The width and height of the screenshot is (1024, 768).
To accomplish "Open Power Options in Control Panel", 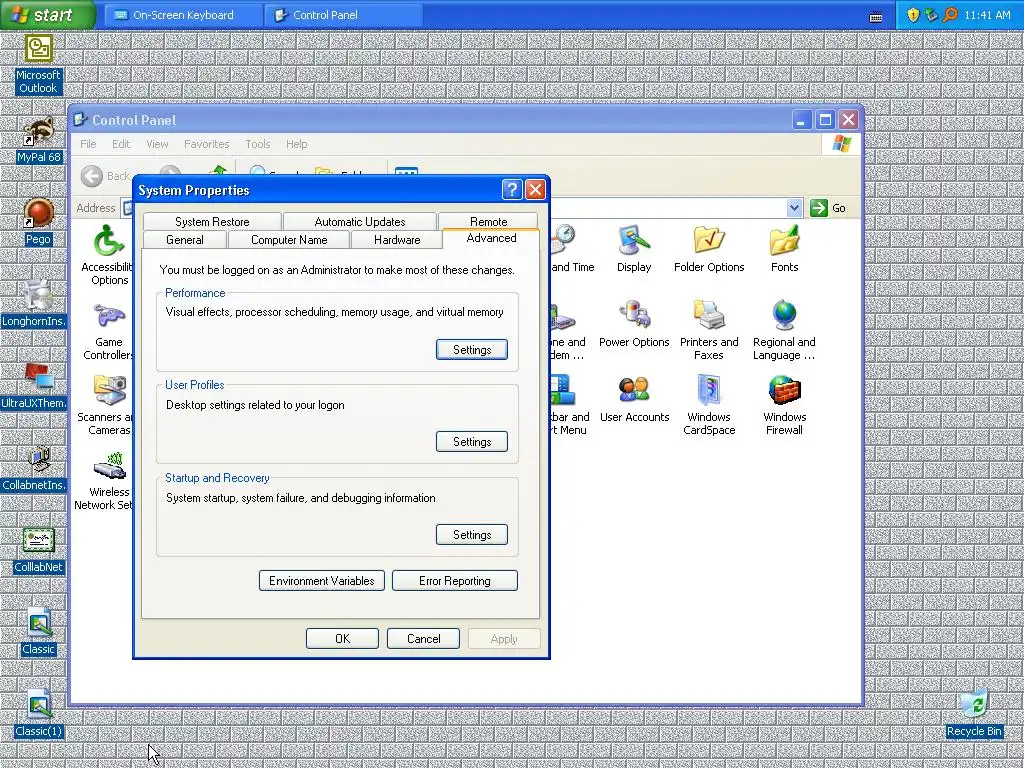I will pyautogui.click(x=634, y=324).
